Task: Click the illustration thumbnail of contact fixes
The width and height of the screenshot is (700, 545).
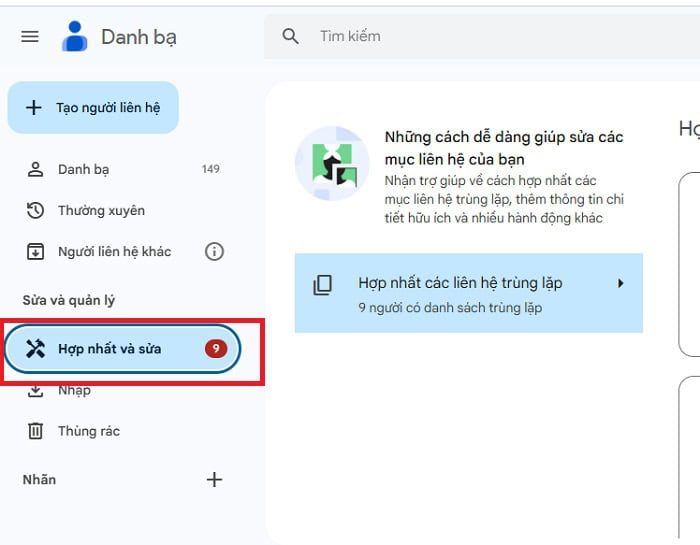Action: pos(332,163)
